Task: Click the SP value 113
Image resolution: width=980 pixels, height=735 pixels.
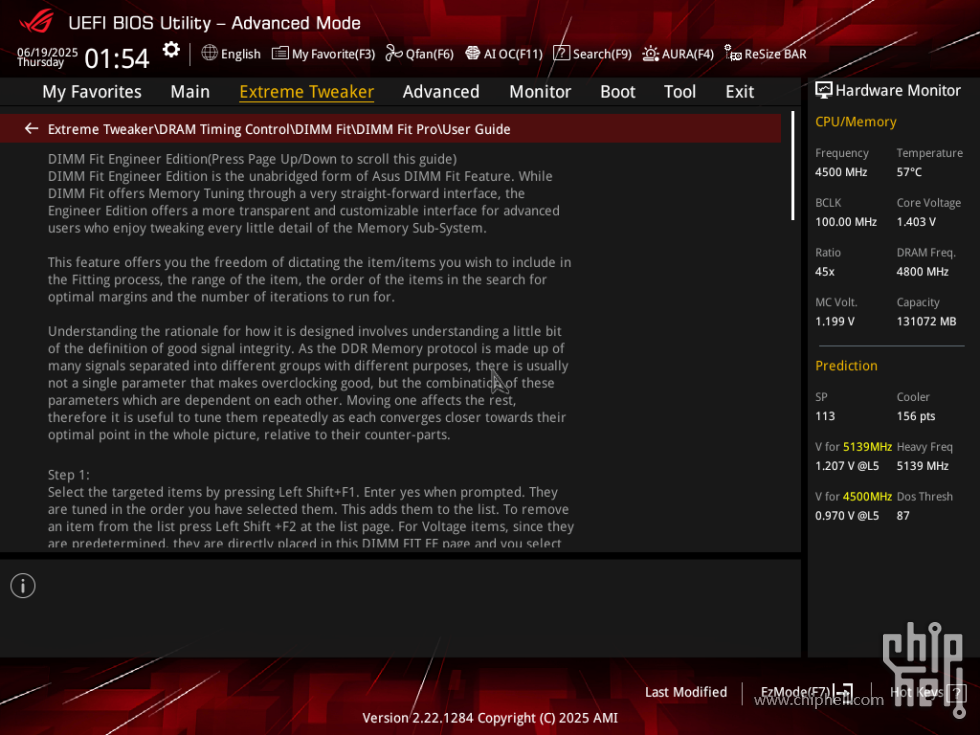Action: 825,416
